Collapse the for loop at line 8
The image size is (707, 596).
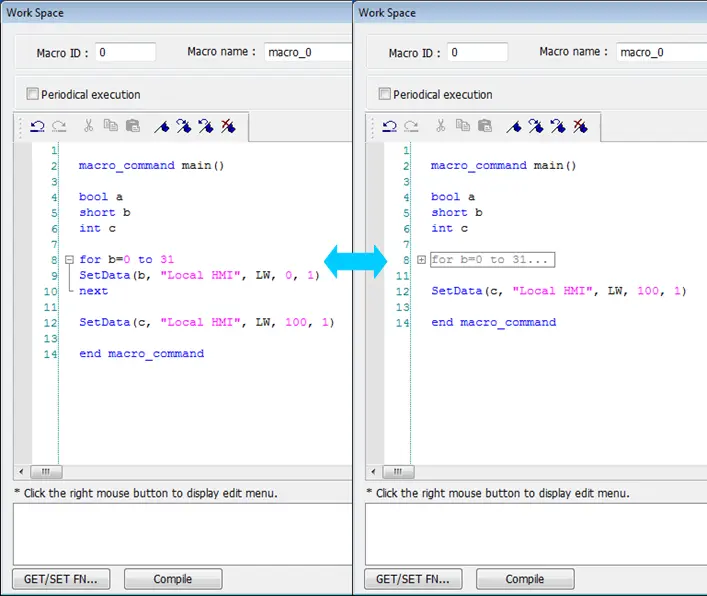coord(69,259)
